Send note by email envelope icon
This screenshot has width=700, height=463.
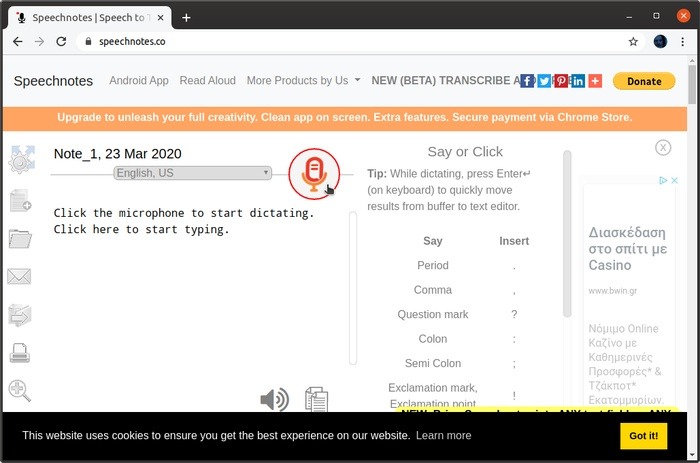(x=19, y=276)
